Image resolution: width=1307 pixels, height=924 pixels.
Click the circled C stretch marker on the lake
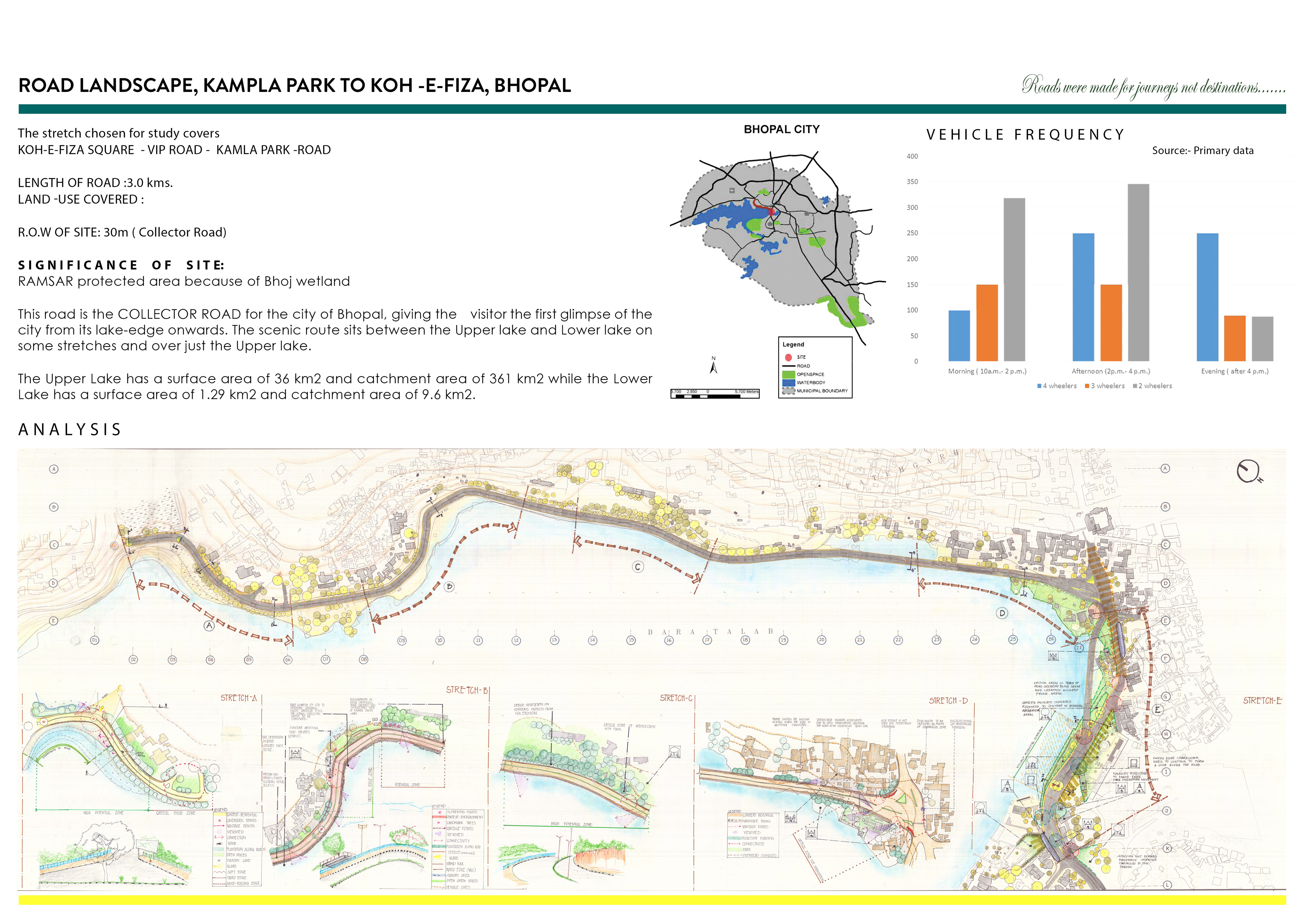coord(638,567)
